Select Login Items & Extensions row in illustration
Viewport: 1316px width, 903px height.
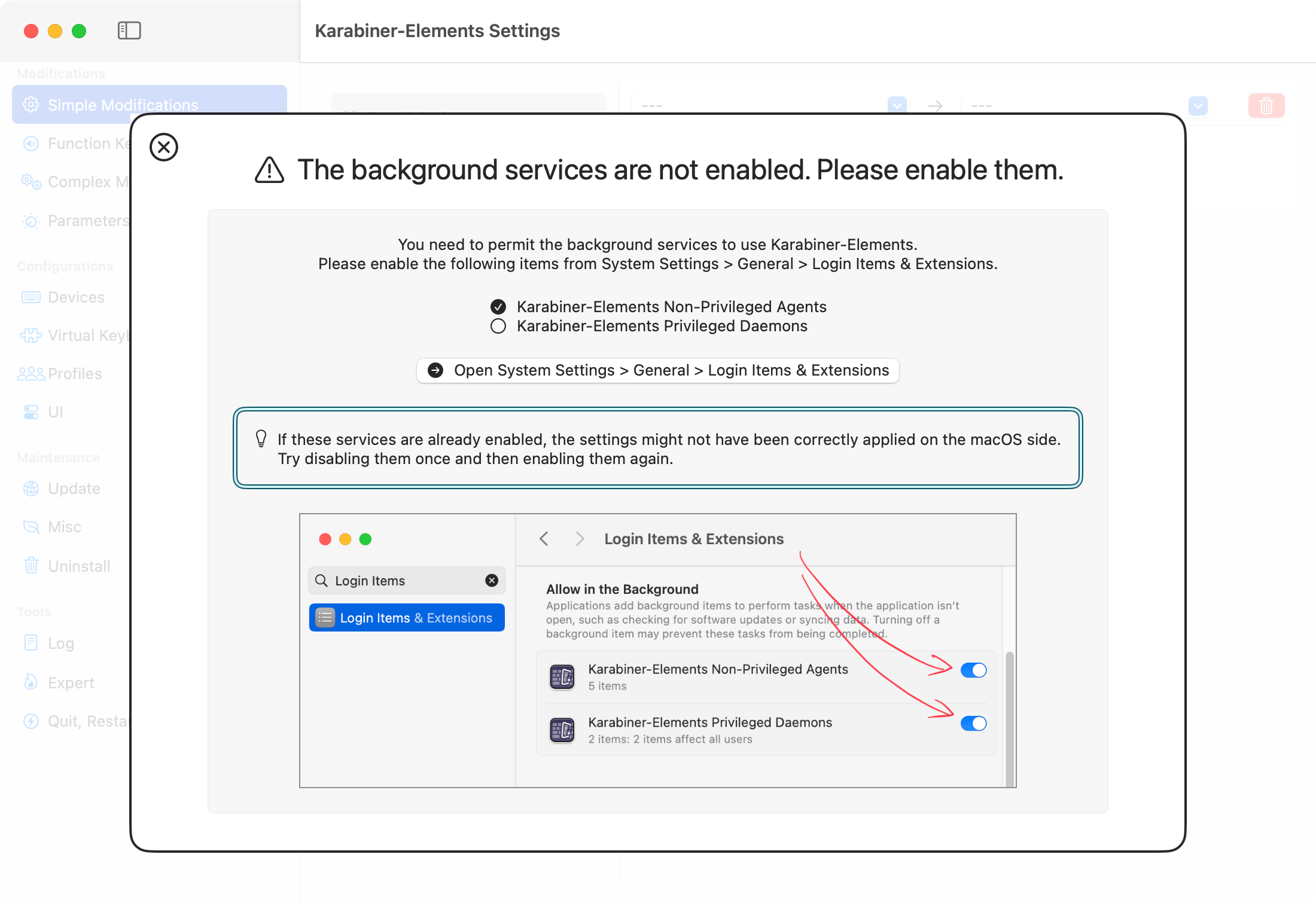pos(407,618)
